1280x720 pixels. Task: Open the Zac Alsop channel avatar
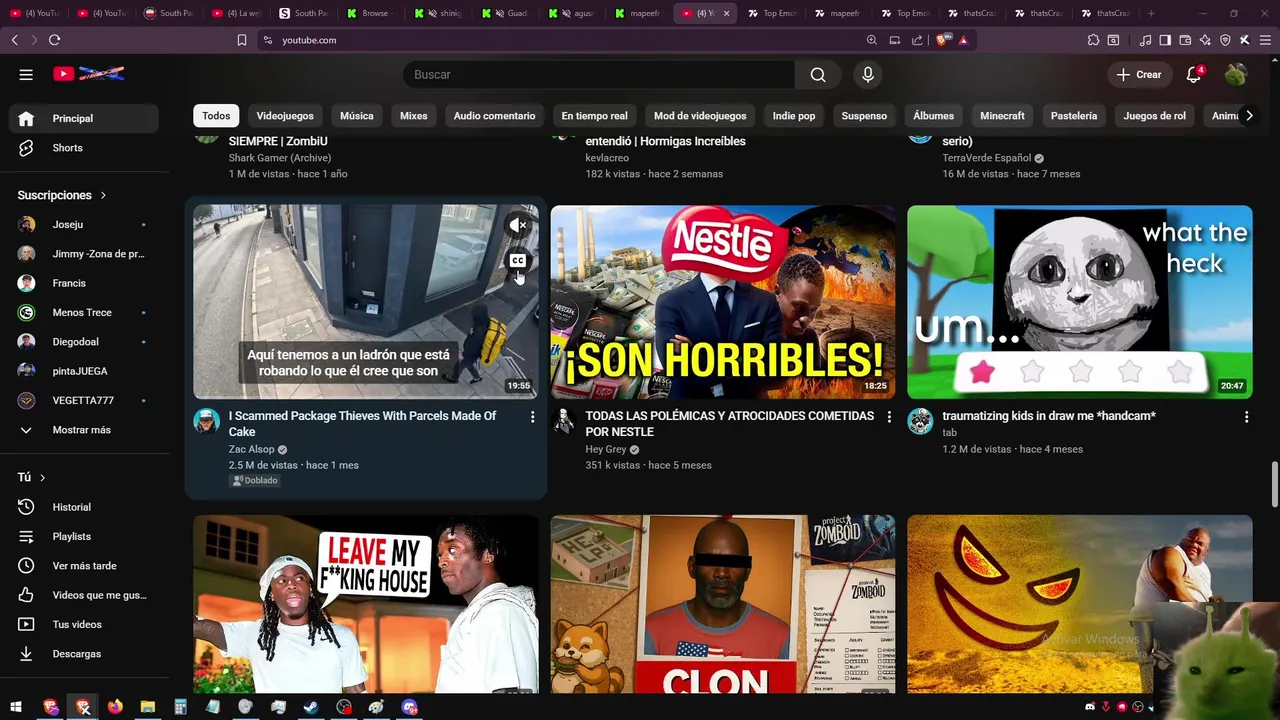click(x=207, y=421)
